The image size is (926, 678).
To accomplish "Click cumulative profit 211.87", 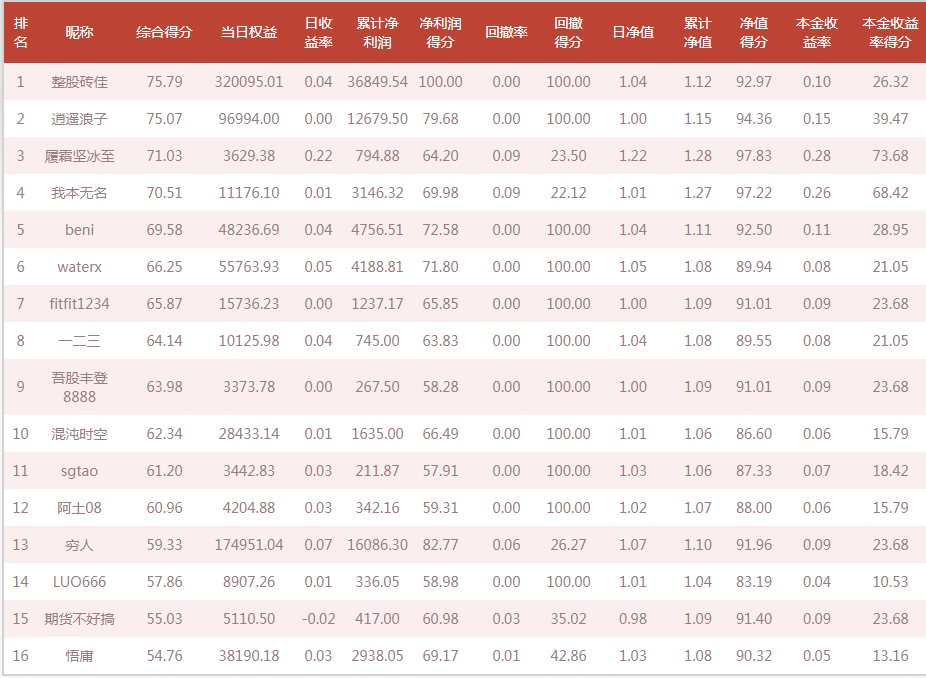I will coord(377,471).
